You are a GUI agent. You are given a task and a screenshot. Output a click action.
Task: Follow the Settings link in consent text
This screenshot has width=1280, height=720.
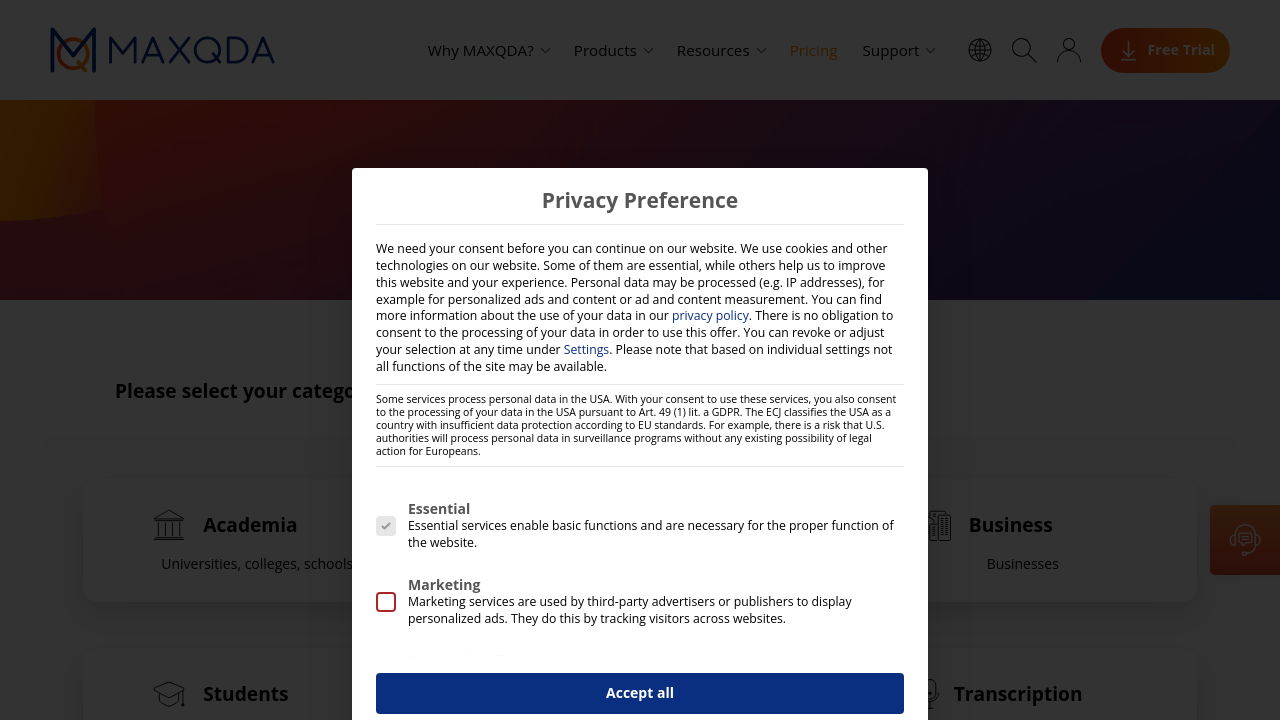click(x=586, y=350)
